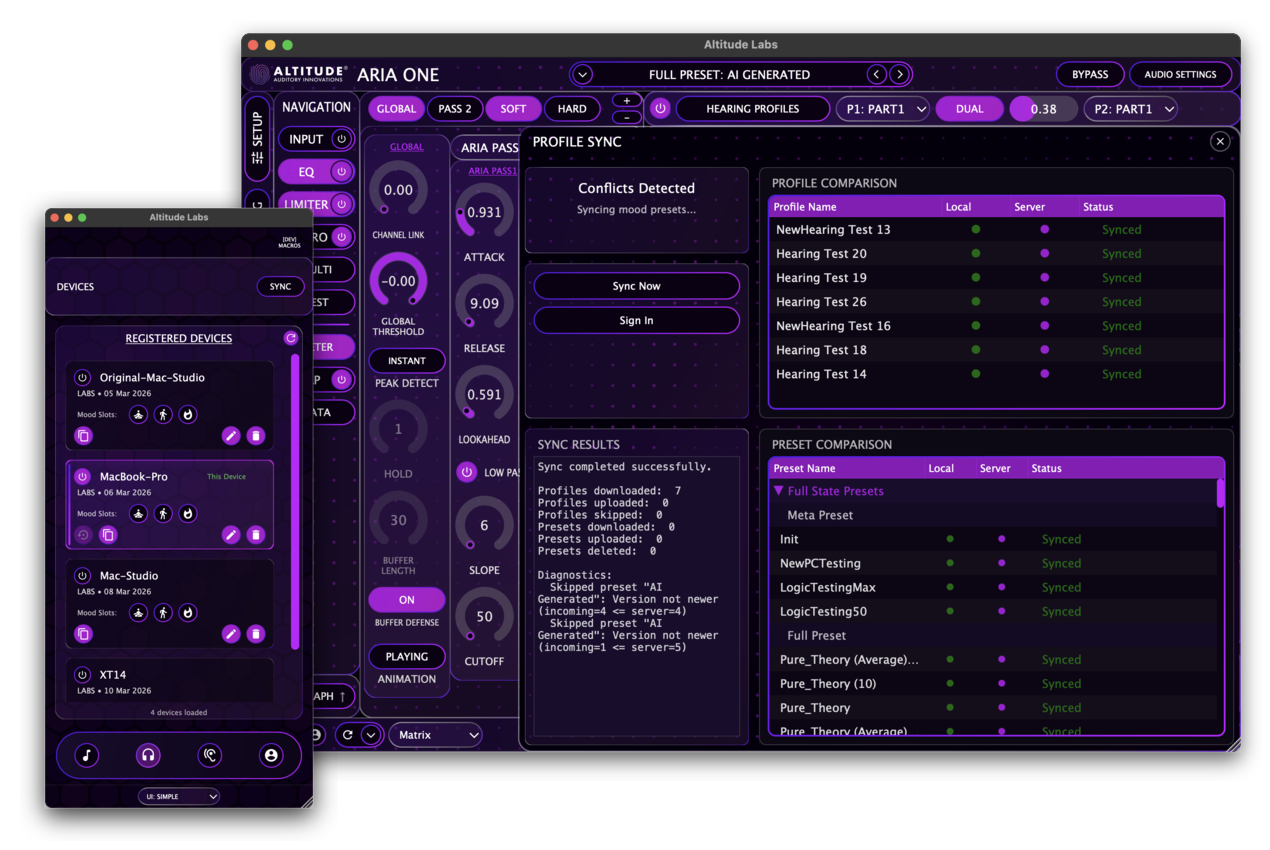Toggle power for the MacBook-Pro device
This screenshot has height=850, width=1270.
click(83, 477)
